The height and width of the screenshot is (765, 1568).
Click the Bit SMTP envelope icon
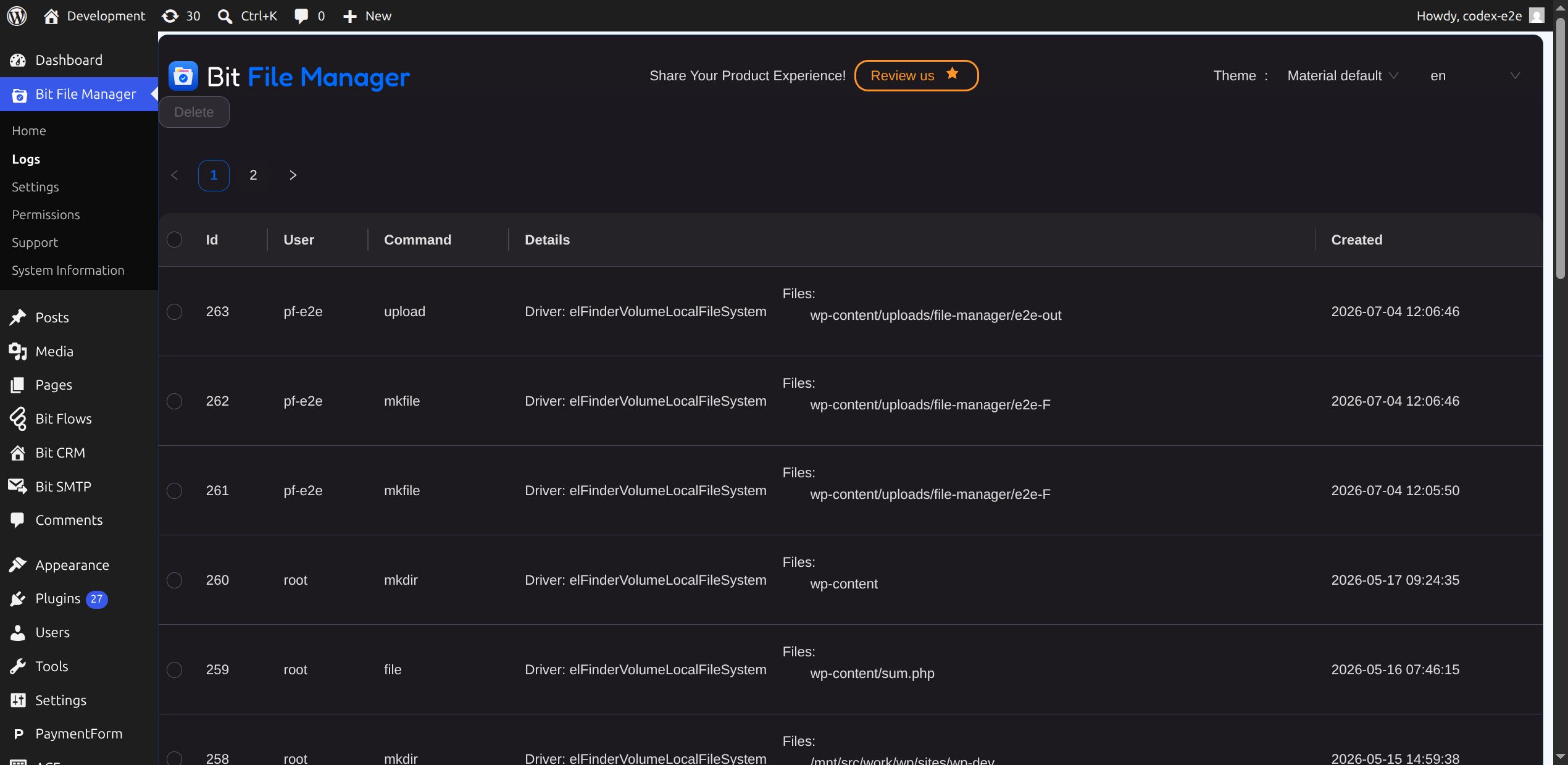pos(18,487)
